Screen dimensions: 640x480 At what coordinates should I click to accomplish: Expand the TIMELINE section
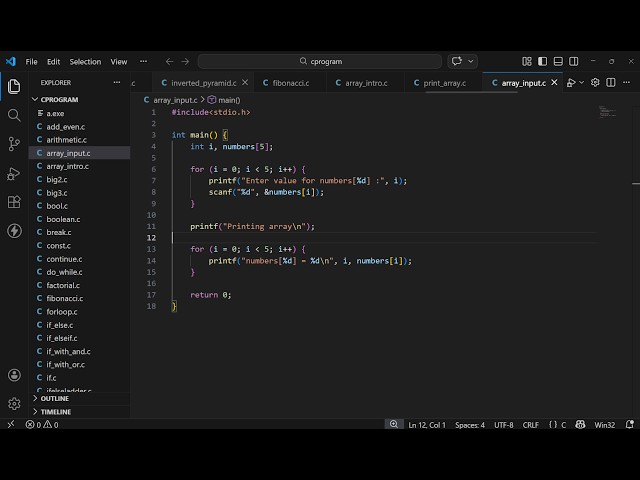click(x=55, y=412)
